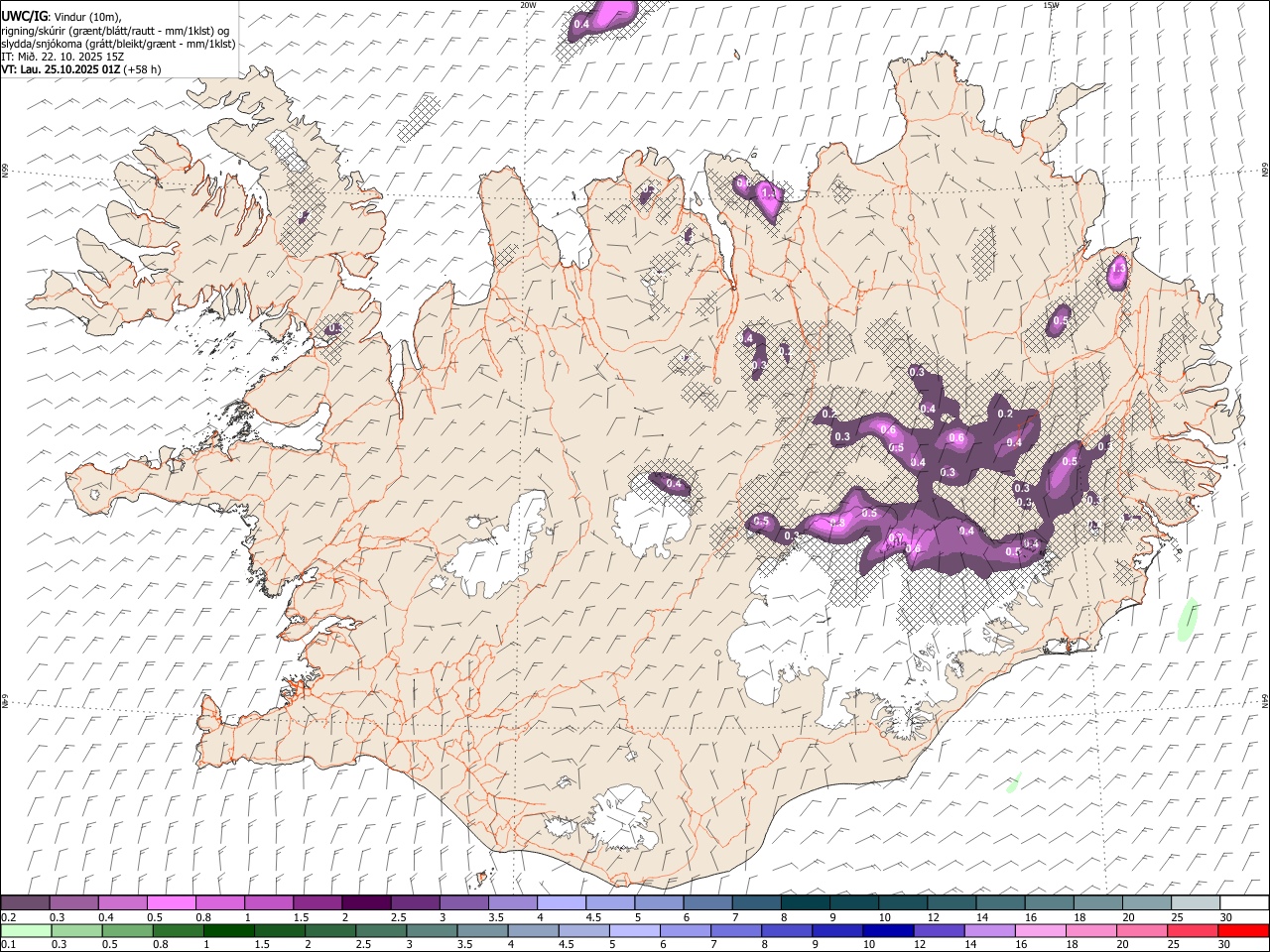Click the slydda/snjókoma legend description line
The width and height of the screenshot is (1270, 952).
coord(118,44)
